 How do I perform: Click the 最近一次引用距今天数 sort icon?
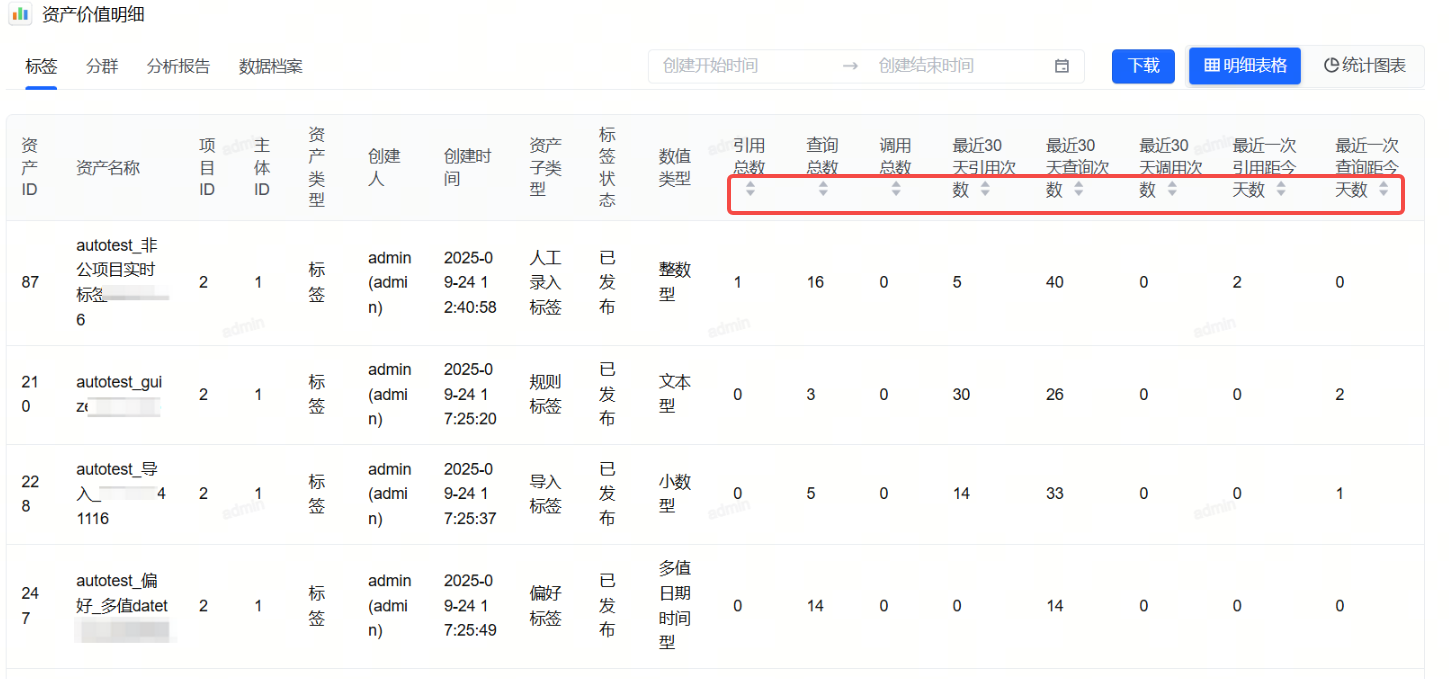[x=1281, y=189]
